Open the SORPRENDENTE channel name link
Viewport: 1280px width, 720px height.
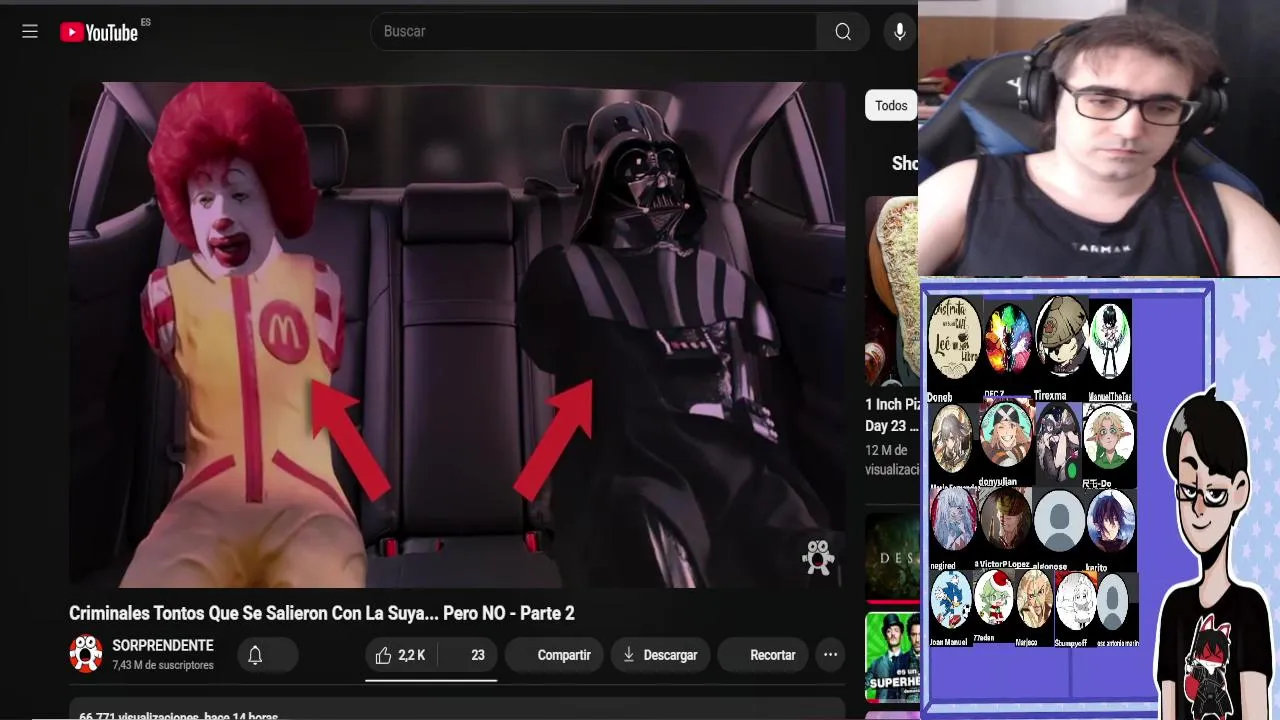tap(163, 646)
